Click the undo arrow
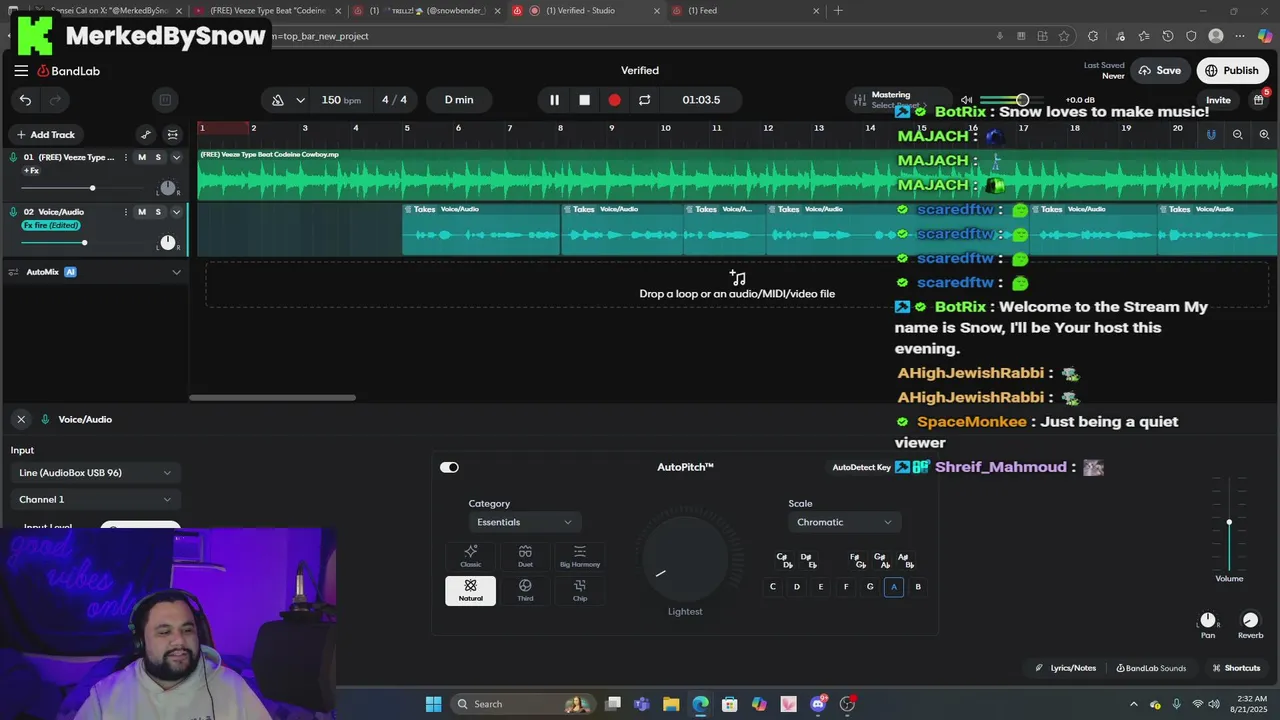 [x=25, y=100]
